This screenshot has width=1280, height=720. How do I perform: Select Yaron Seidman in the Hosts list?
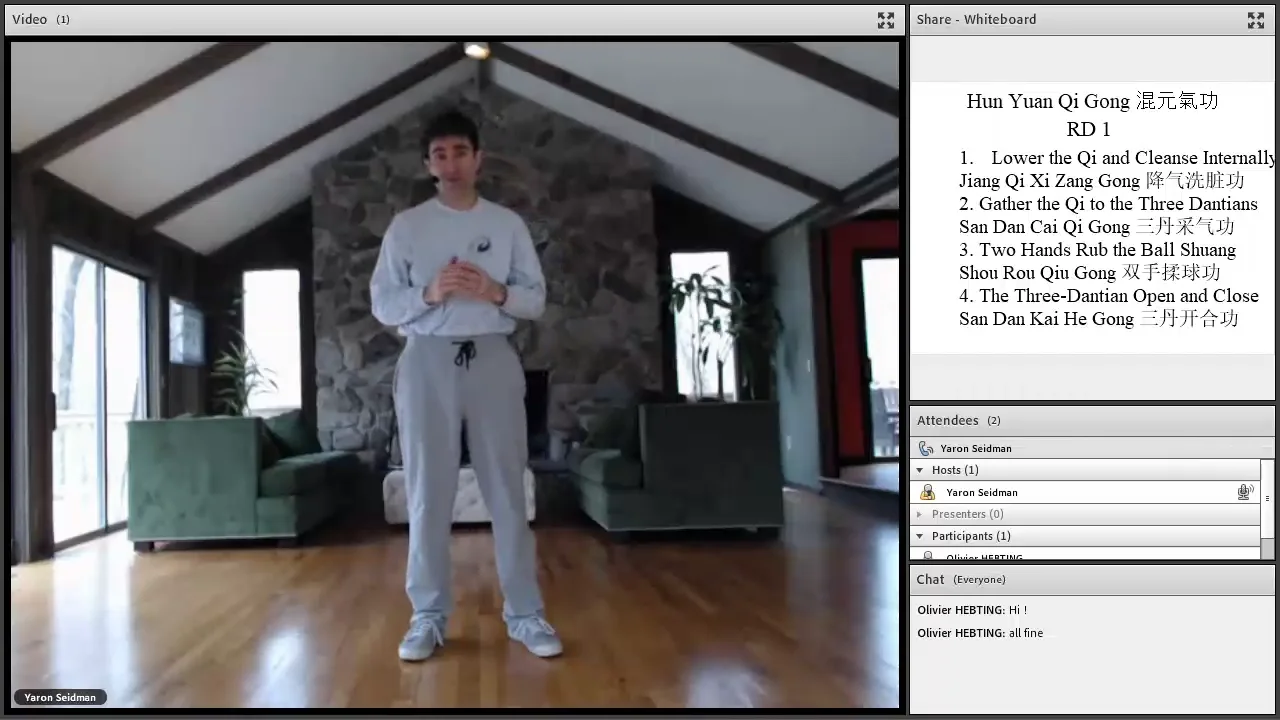pos(1085,492)
